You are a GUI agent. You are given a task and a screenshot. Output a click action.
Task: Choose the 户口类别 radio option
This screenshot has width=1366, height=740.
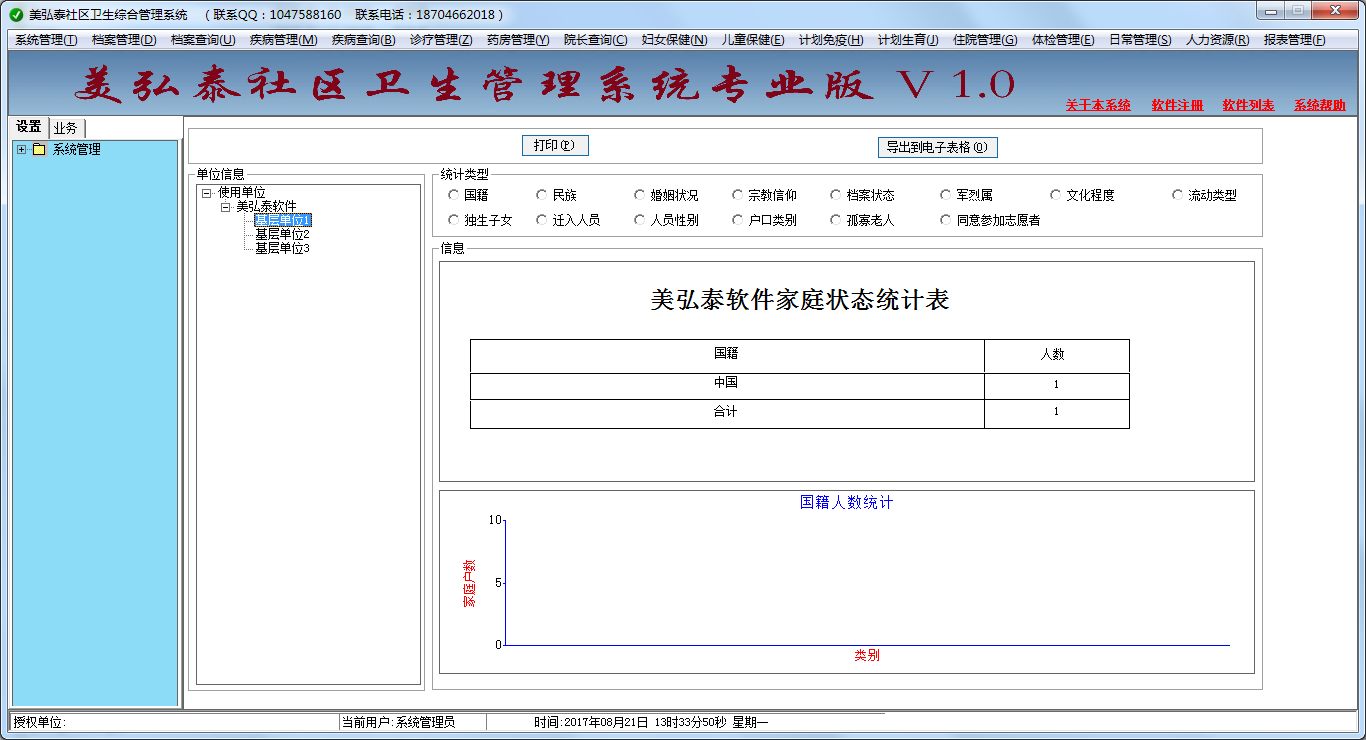(738, 220)
